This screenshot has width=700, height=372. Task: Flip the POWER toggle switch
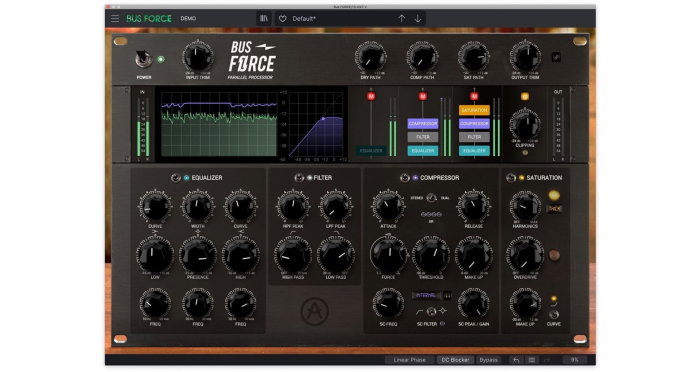coord(143,59)
